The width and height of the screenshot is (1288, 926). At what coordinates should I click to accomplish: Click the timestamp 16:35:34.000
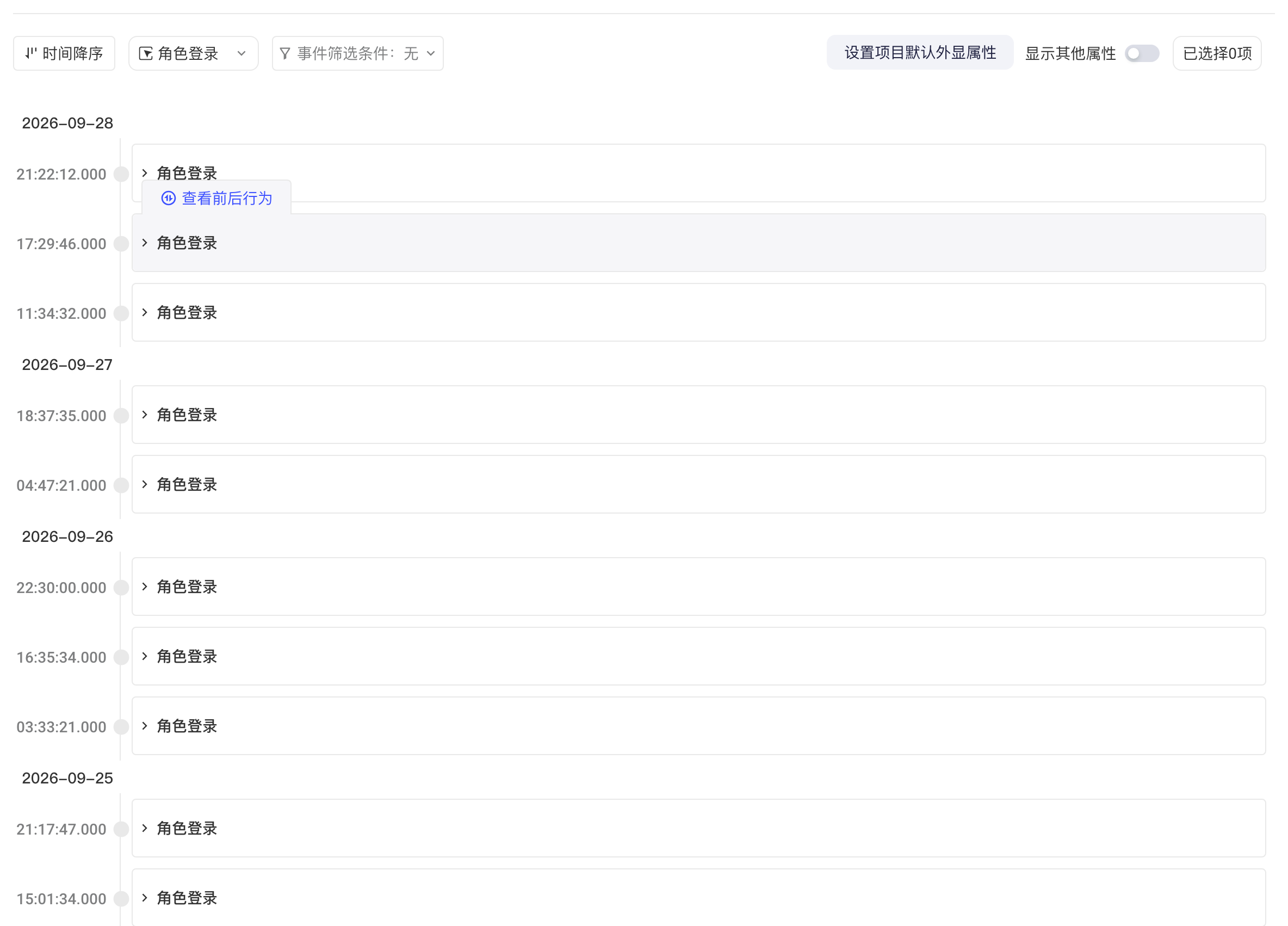point(61,657)
